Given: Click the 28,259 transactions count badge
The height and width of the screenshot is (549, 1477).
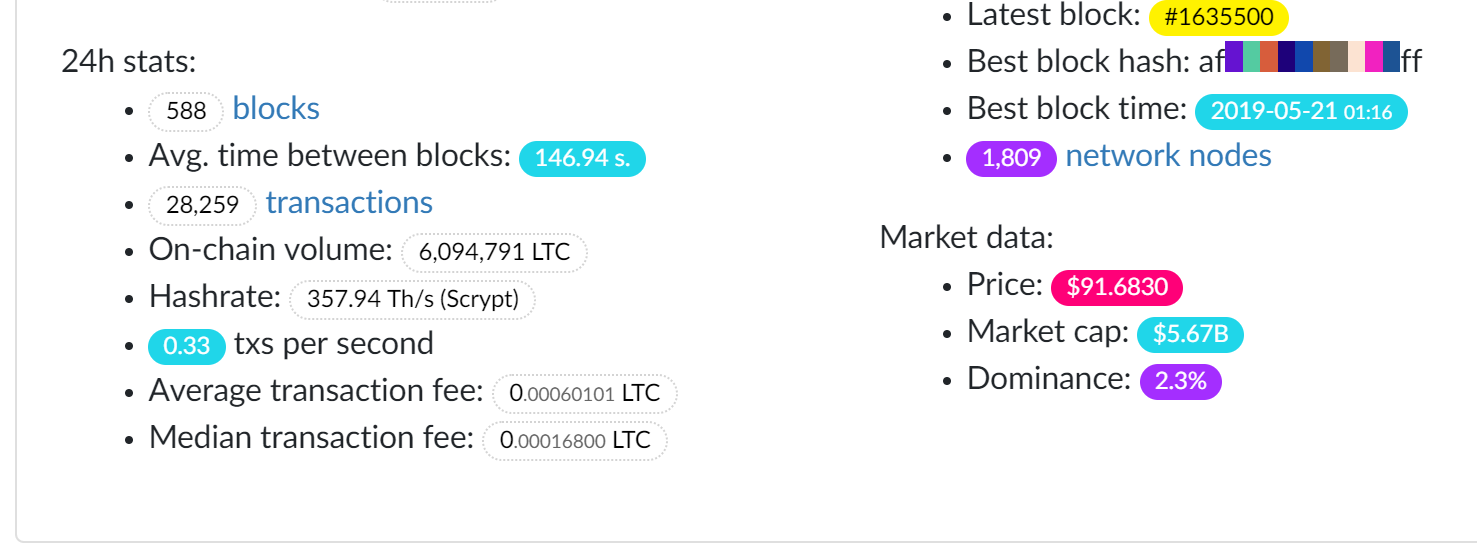Looking at the screenshot, I should tap(203, 205).
